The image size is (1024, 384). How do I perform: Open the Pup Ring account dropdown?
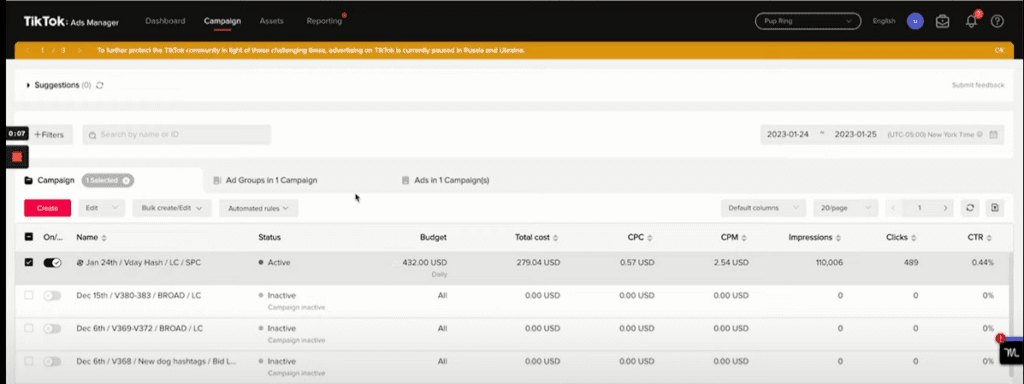click(808, 21)
